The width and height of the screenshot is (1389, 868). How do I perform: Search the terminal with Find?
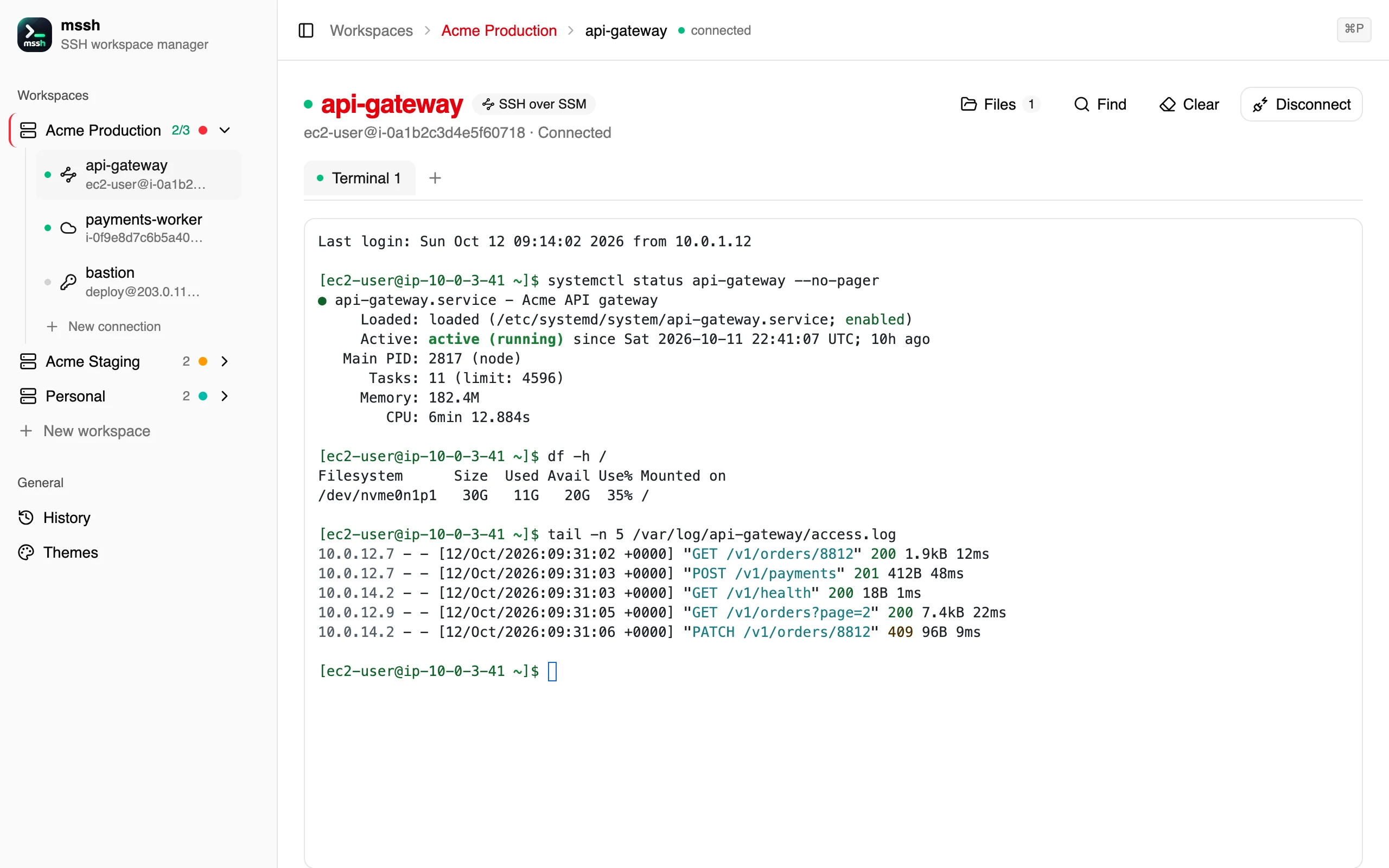click(1100, 104)
